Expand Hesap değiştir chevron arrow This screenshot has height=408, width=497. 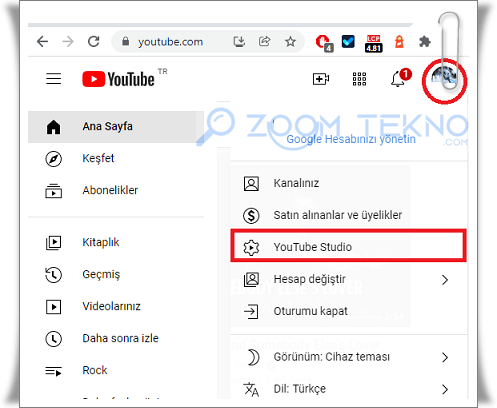[x=445, y=280]
